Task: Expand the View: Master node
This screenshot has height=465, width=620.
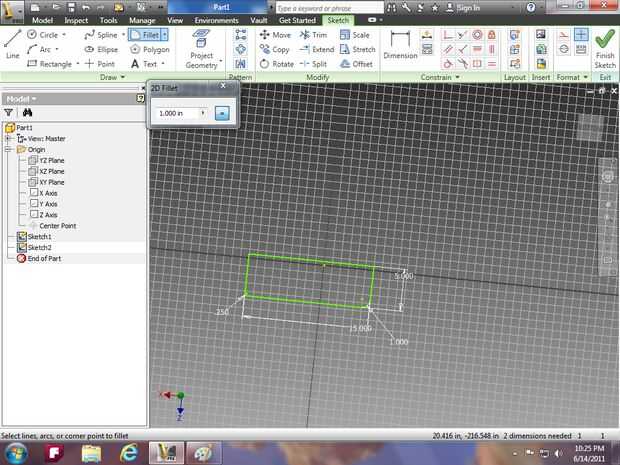Action: coord(8,139)
